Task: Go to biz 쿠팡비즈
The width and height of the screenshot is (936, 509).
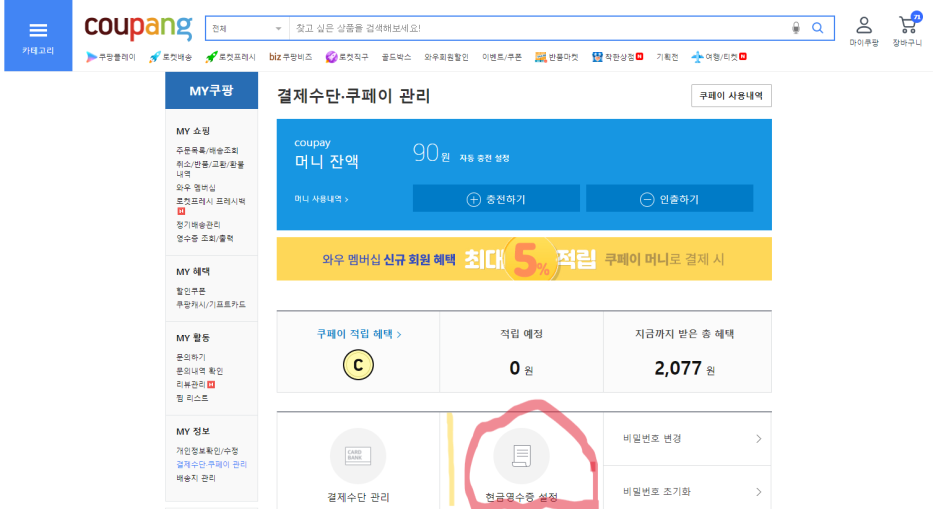Action: tap(291, 57)
